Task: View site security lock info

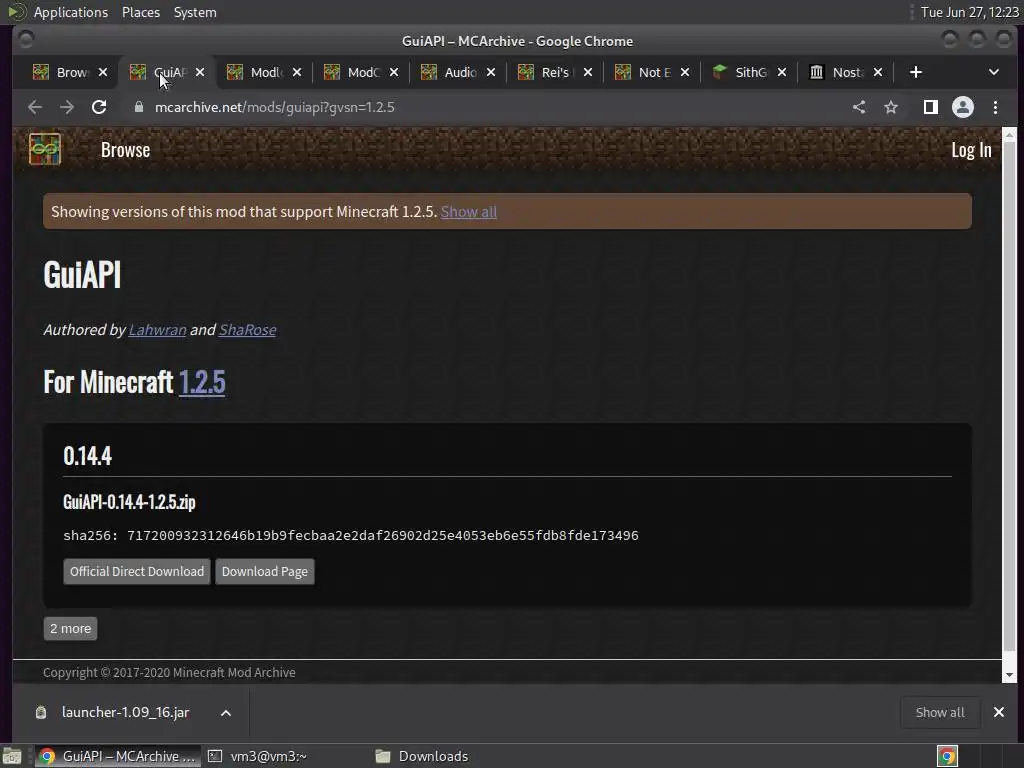Action: pos(138,107)
